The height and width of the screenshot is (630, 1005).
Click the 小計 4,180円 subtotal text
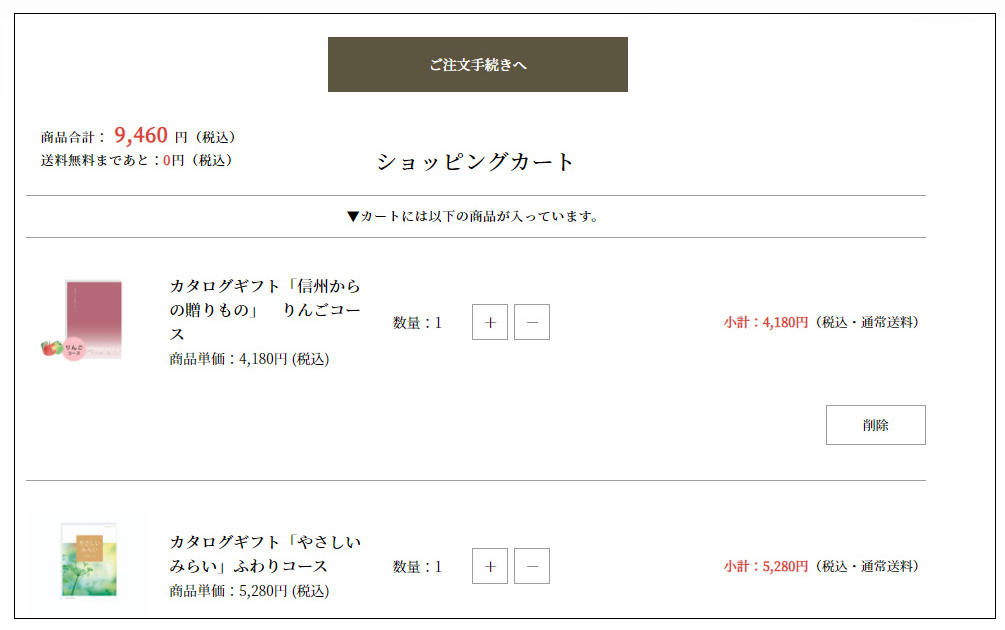pos(766,323)
